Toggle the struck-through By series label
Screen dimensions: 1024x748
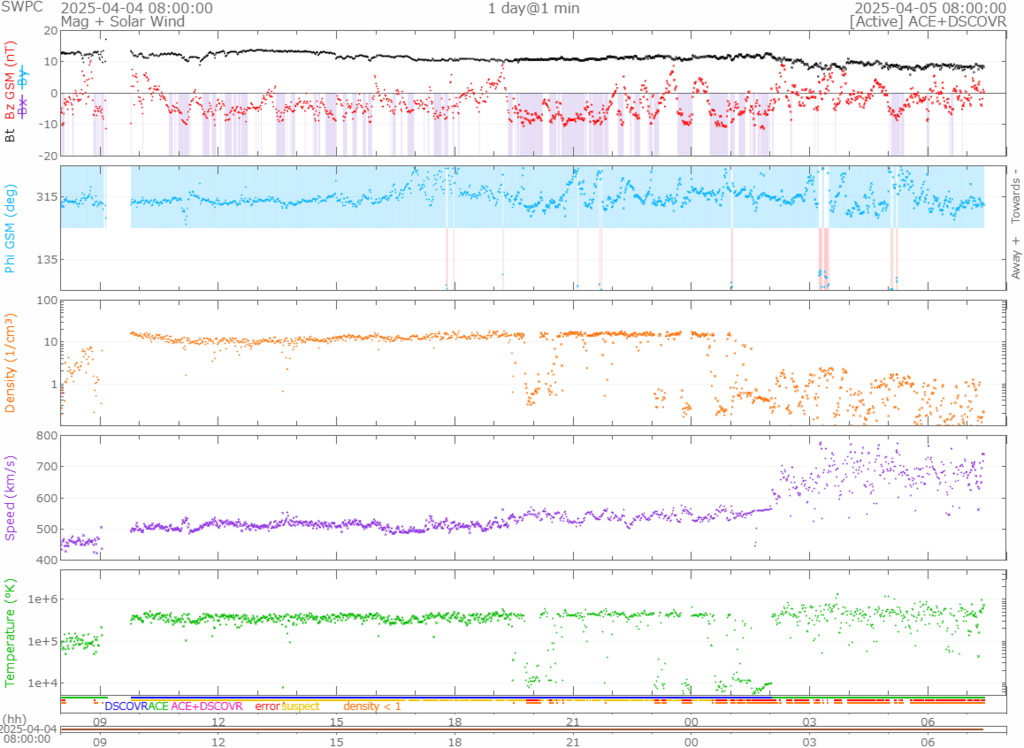coord(24,78)
